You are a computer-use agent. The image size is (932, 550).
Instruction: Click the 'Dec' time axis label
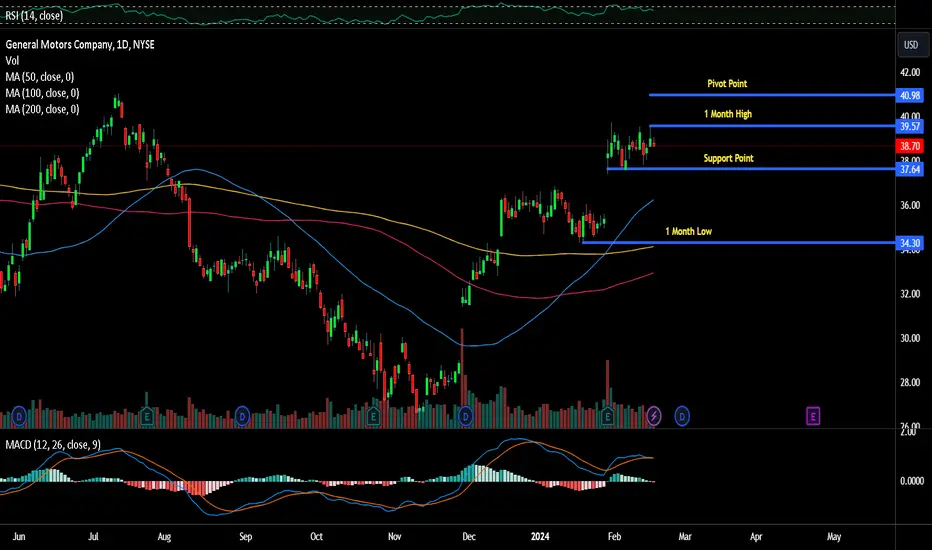coord(469,536)
